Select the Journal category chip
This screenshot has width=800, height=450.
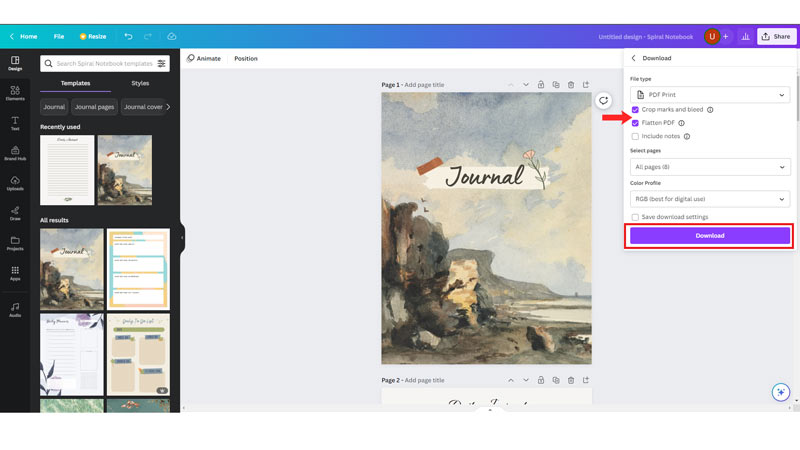(54, 107)
